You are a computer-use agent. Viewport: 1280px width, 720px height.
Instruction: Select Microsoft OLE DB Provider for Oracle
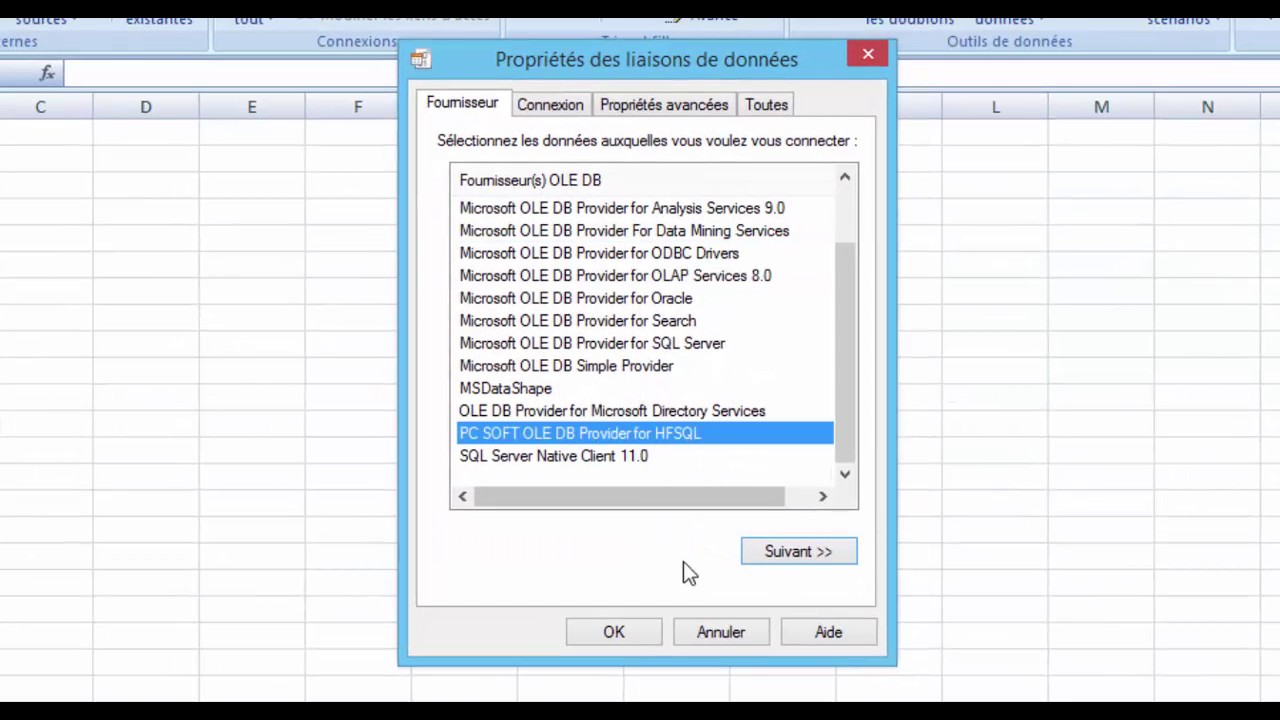[x=576, y=298]
